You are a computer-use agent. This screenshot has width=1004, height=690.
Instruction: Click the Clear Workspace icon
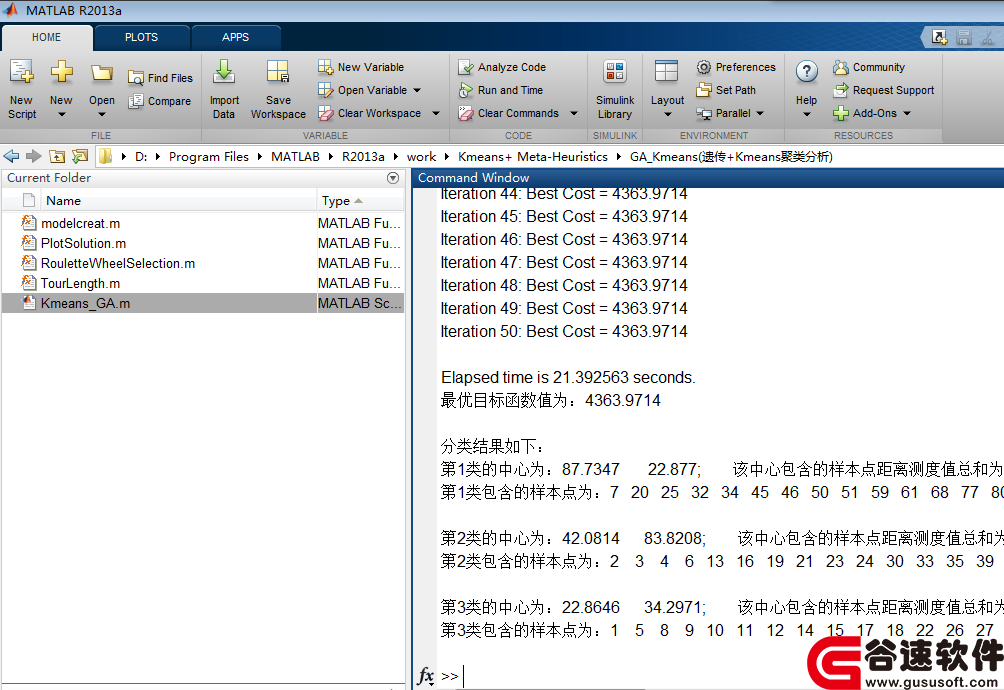click(x=325, y=113)
